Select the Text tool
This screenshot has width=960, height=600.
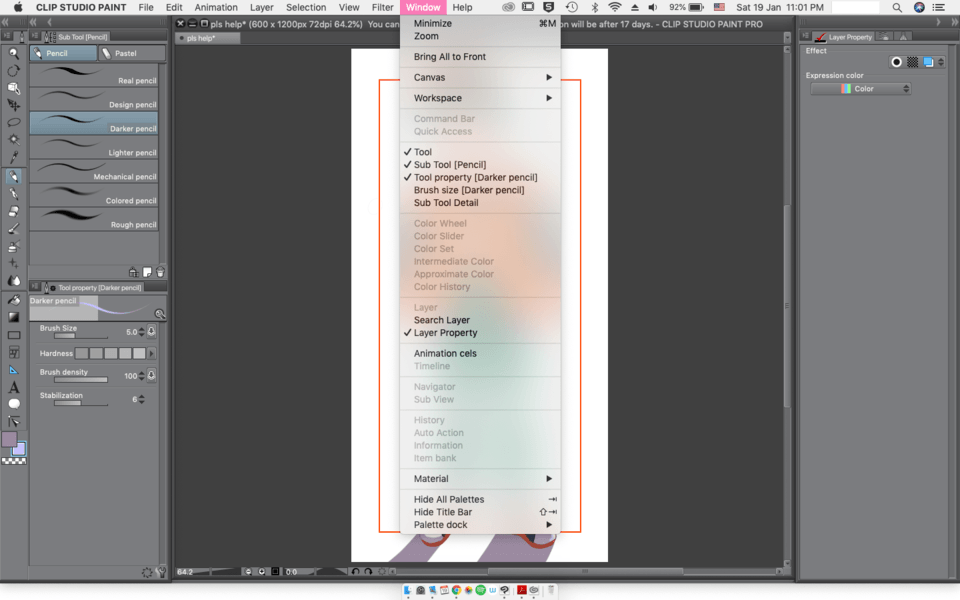coord(14,387)
